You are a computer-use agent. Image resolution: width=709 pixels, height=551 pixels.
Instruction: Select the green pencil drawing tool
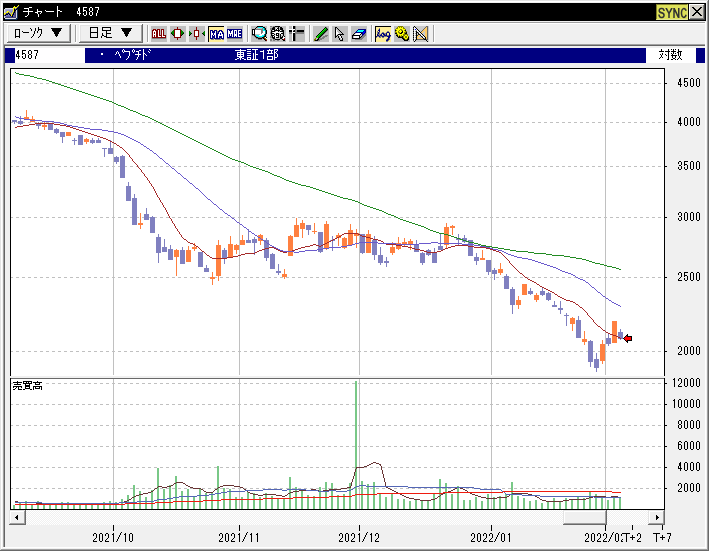tap(321, 33)
